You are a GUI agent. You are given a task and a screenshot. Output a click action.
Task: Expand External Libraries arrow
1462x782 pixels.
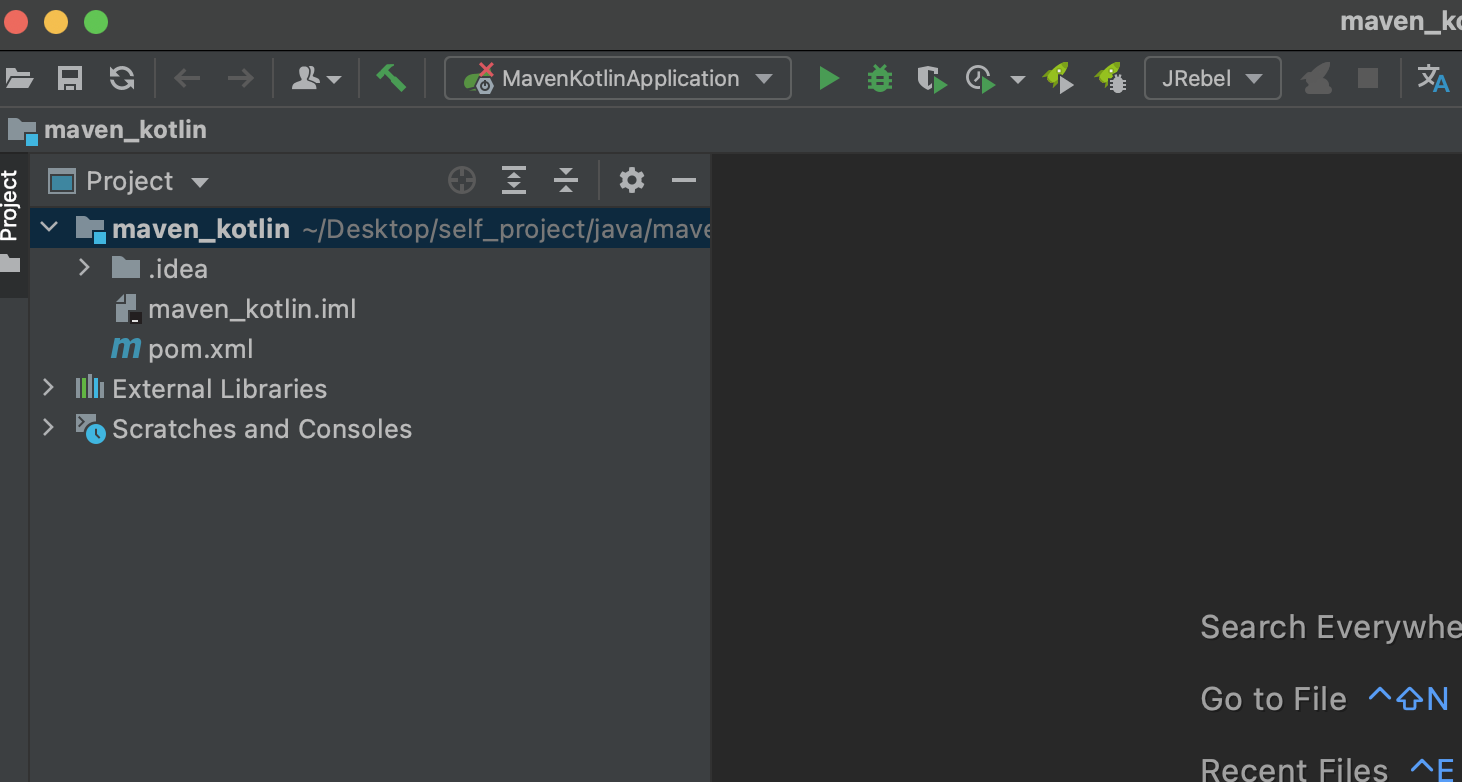tap(48, 388)
